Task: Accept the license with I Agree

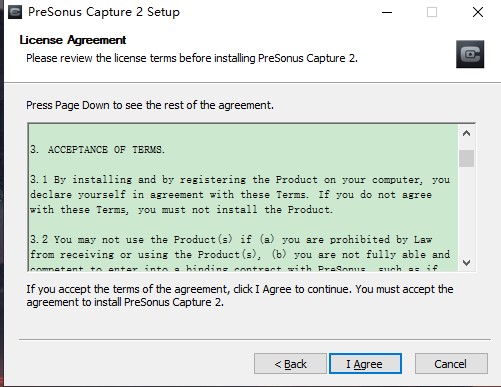Action: [365, 364]
